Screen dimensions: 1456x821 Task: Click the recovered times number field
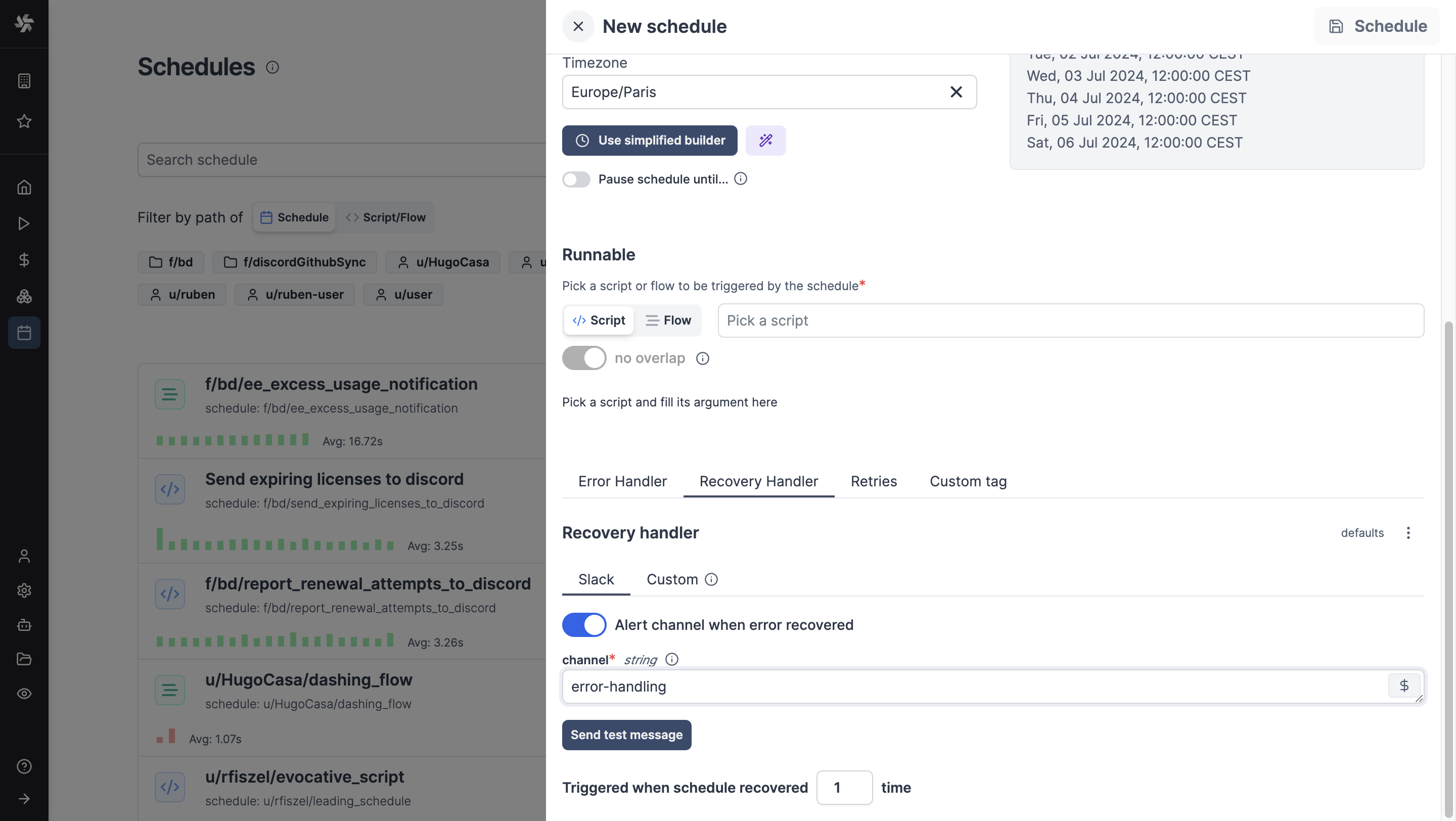[844, 788]
